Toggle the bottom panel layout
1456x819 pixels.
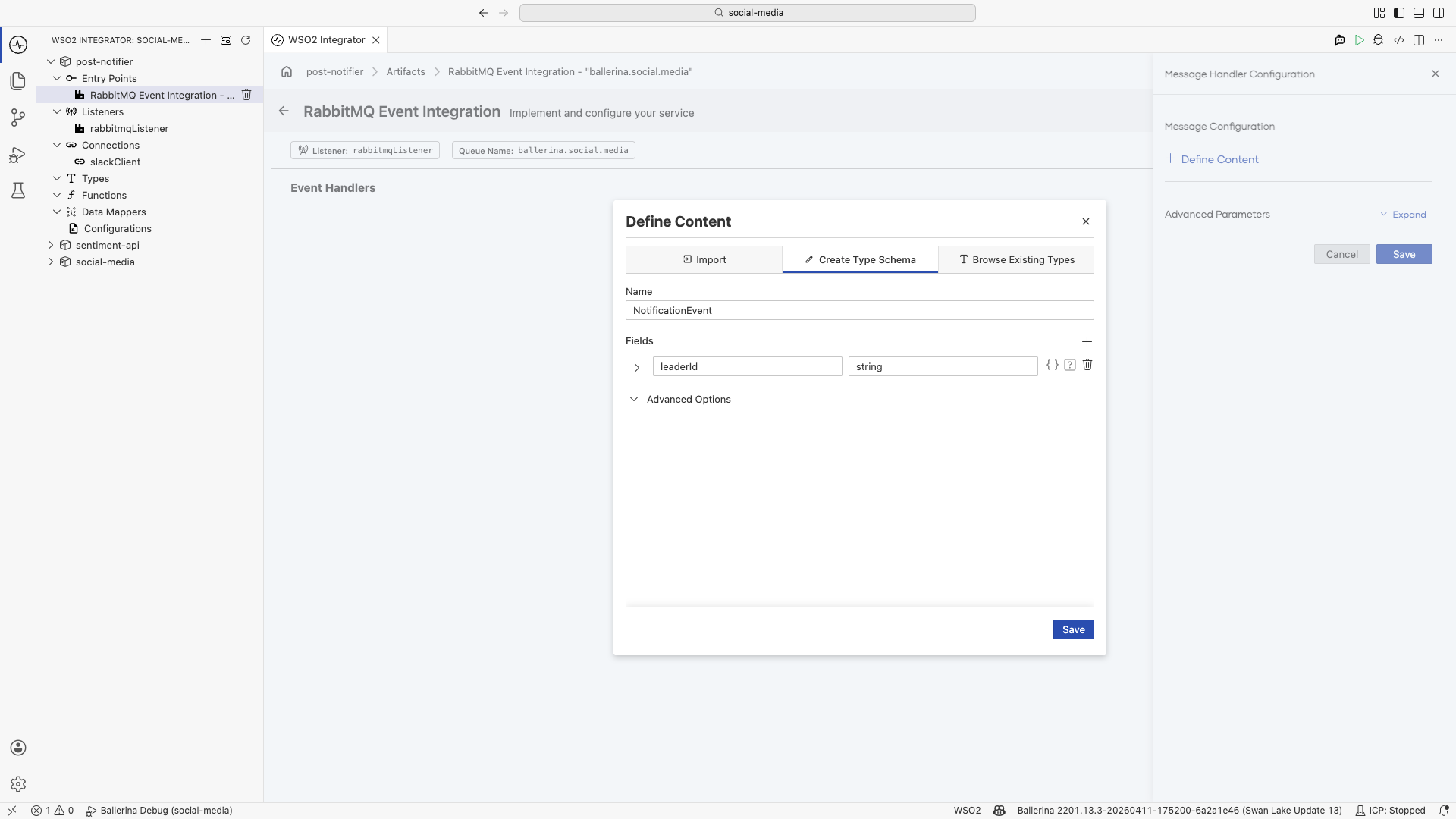coord(1419,13)
